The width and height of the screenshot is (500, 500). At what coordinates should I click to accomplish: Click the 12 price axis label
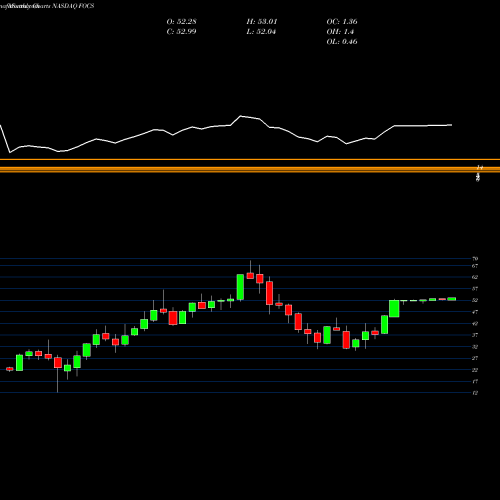click(x=475, y=393)
